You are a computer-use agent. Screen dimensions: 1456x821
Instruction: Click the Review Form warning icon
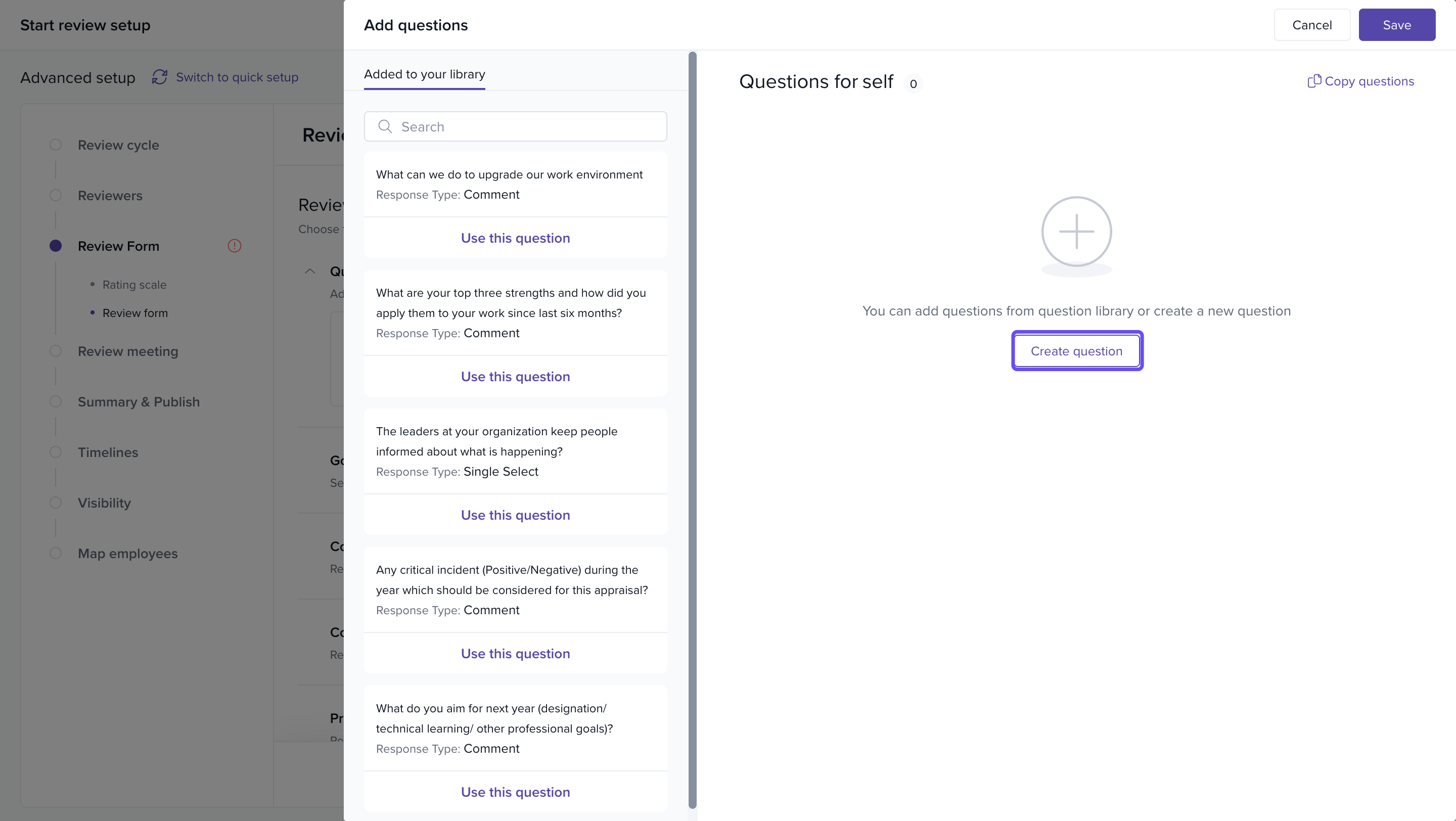[x=234, y=246]
